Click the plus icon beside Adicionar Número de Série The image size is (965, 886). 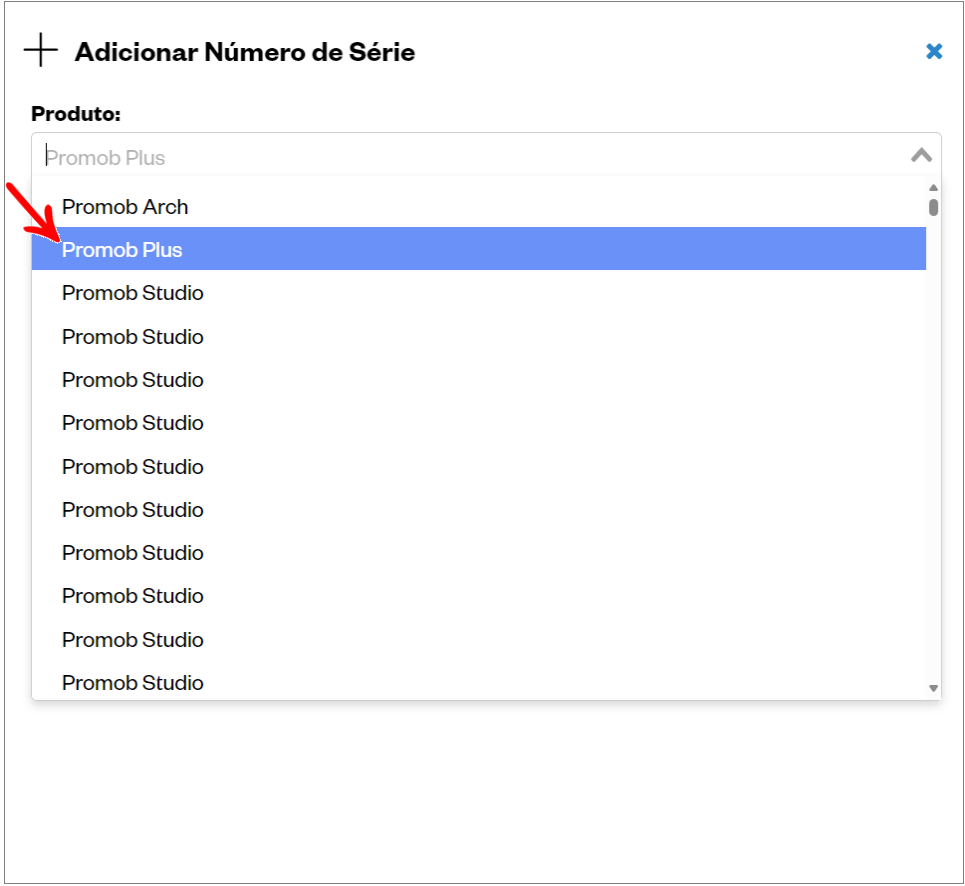click(x=41, y=50)
